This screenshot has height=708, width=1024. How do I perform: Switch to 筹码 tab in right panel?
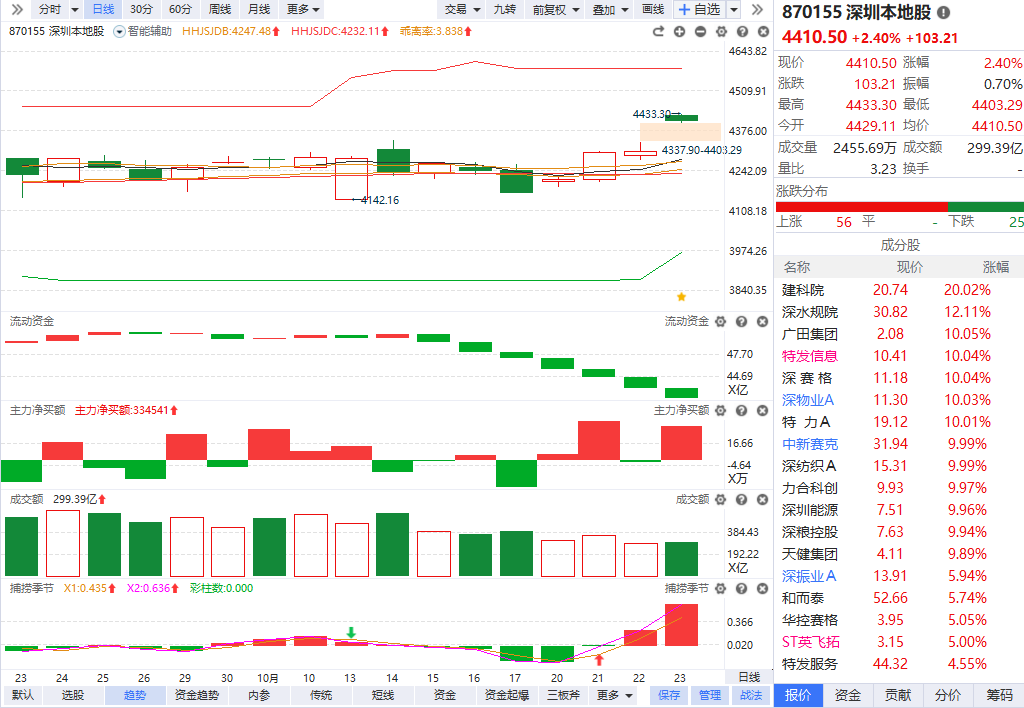click(999, 695)
